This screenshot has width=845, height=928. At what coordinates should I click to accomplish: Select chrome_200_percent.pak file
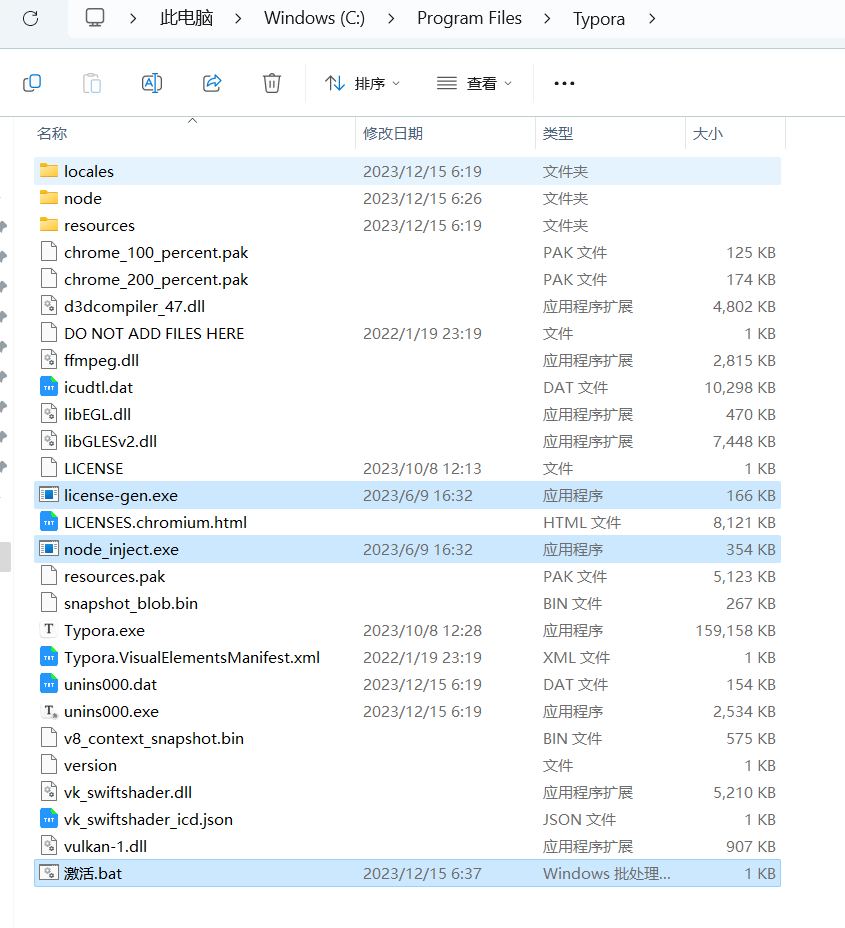(407, 279)
